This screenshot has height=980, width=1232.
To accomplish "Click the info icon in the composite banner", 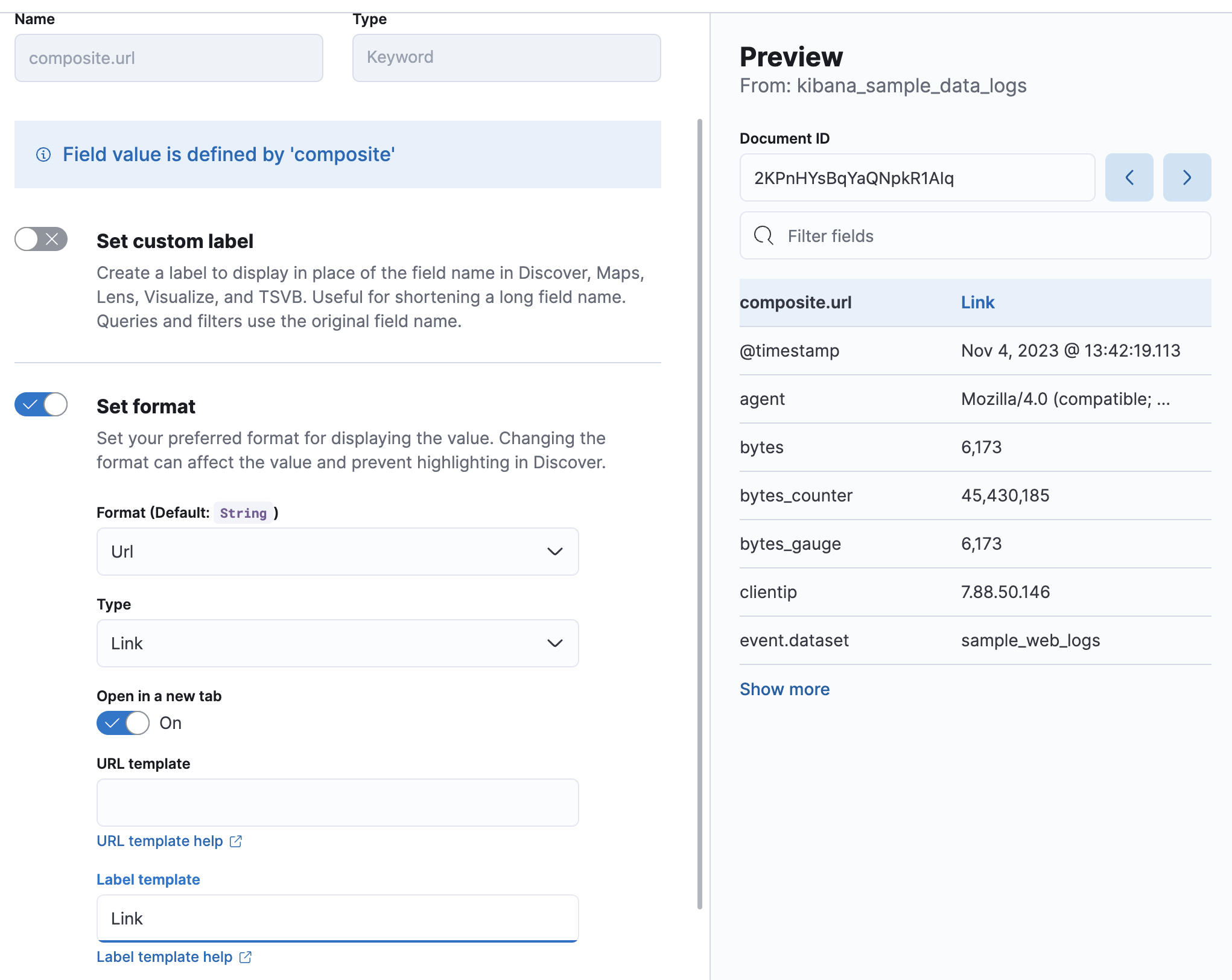I will click(43, 154).
